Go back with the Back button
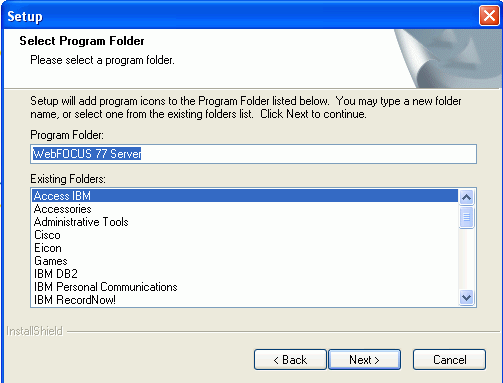The height and width of the screenshot is (383, 503). [x=290, y=360]
